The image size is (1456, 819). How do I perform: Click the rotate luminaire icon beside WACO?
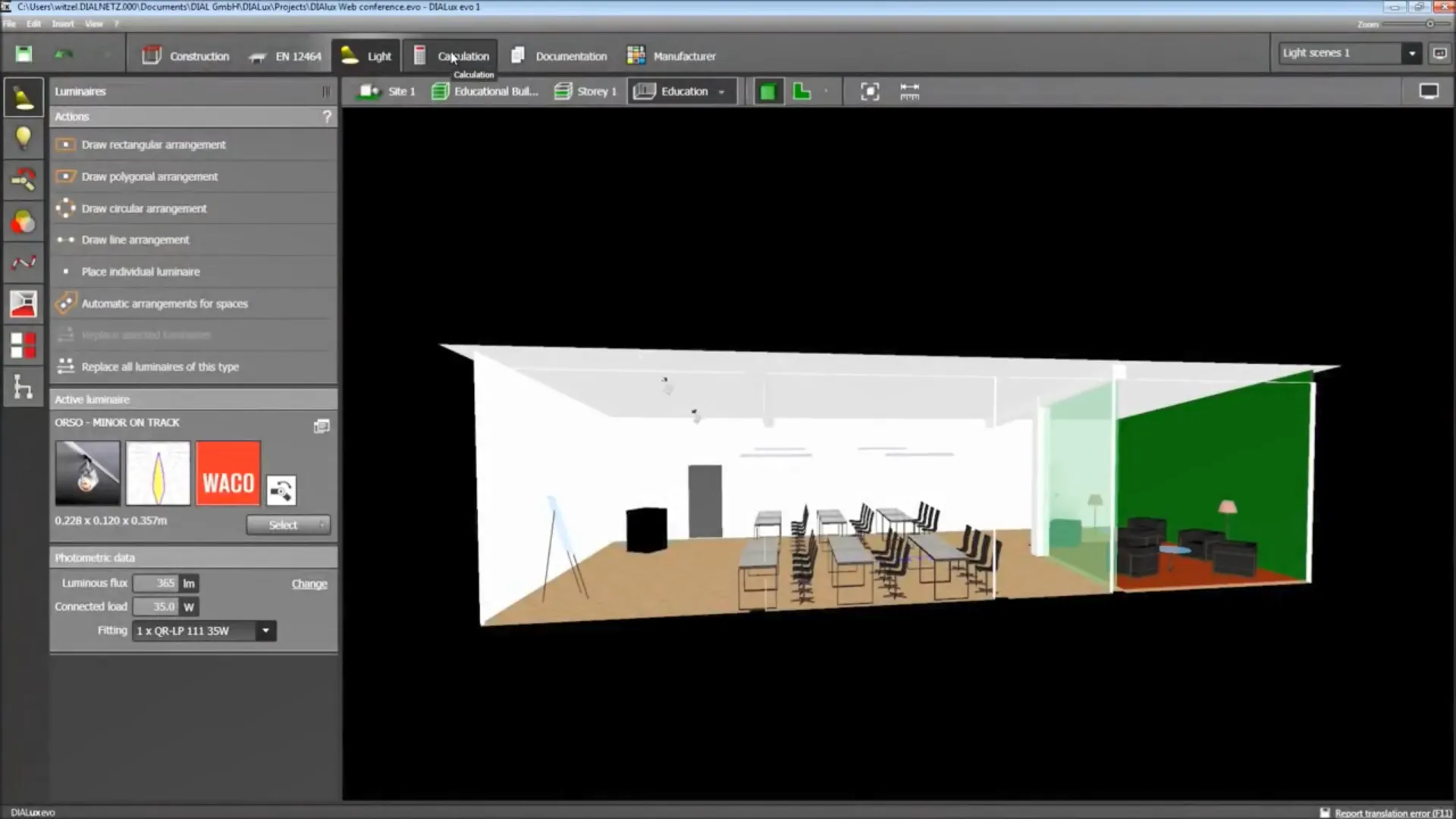coord(281,491)
